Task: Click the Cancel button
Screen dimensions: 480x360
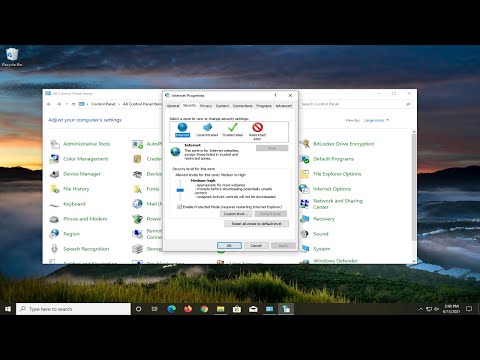Action: 256,245
